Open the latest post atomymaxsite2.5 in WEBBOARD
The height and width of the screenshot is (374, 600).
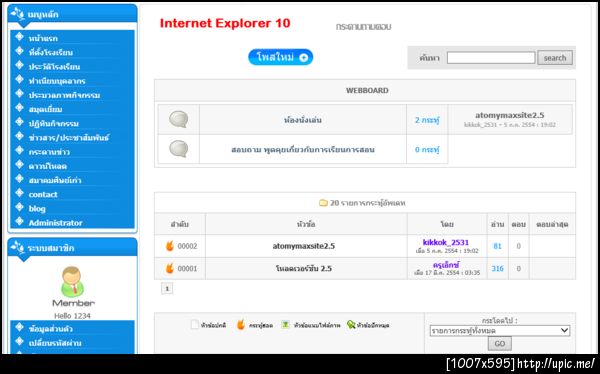click(510, 115)
